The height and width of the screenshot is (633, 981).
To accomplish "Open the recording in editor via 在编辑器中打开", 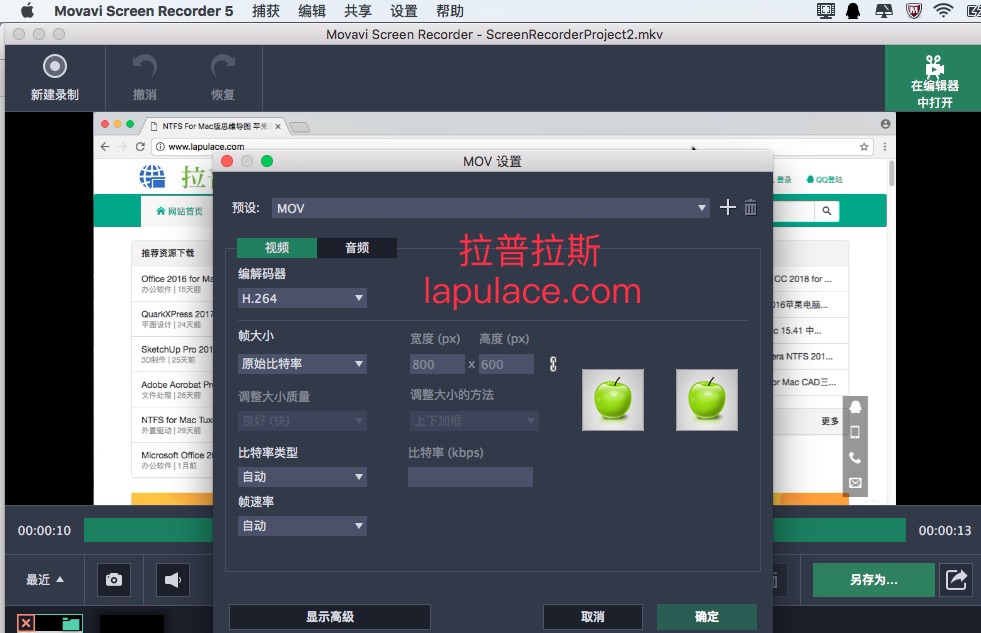I will pos(934,80).
